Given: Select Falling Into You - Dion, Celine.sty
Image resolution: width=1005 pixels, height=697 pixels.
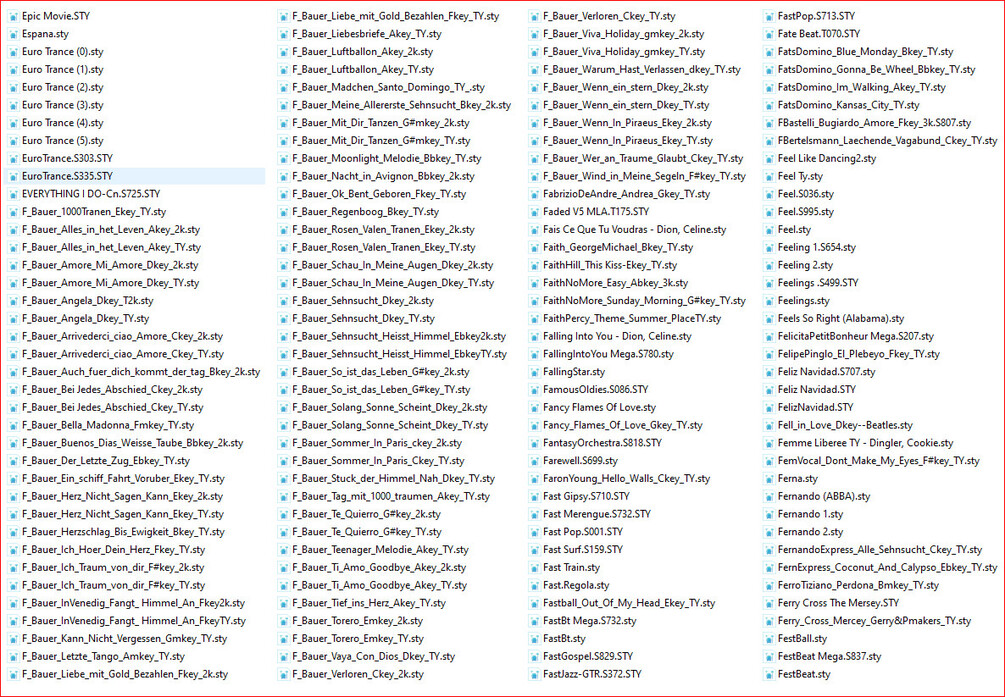Looking at the screenshot, I should coord(617,336).
